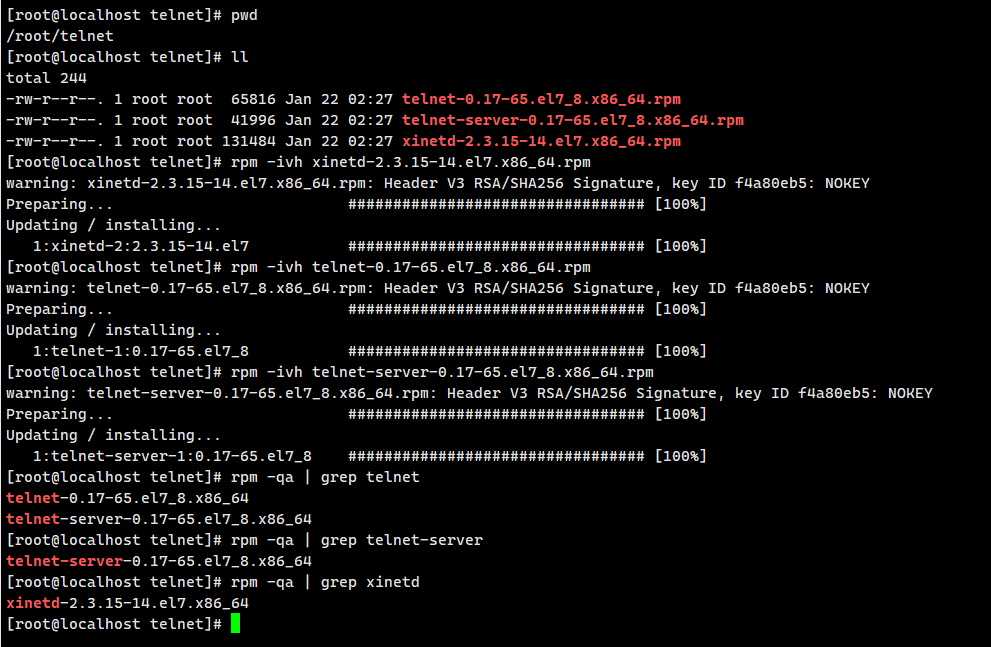The image size is (991, 647).
Task: Click the "pwd" command on the first line
Action: [x=244, y=15]
